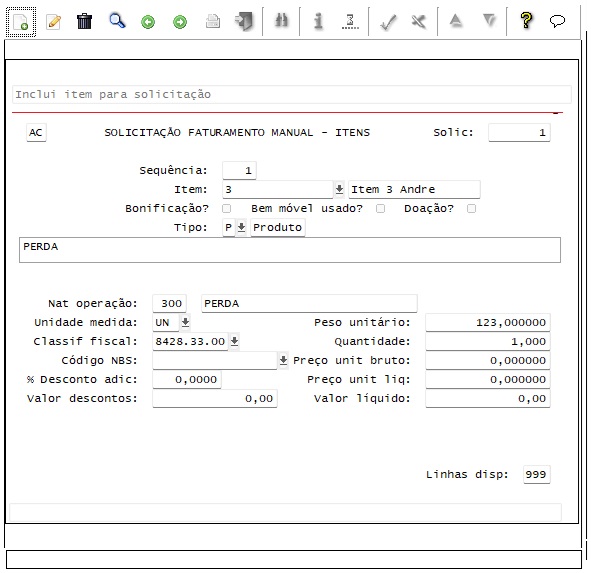Click the Linhas disp 999 field

pos(536,474)
